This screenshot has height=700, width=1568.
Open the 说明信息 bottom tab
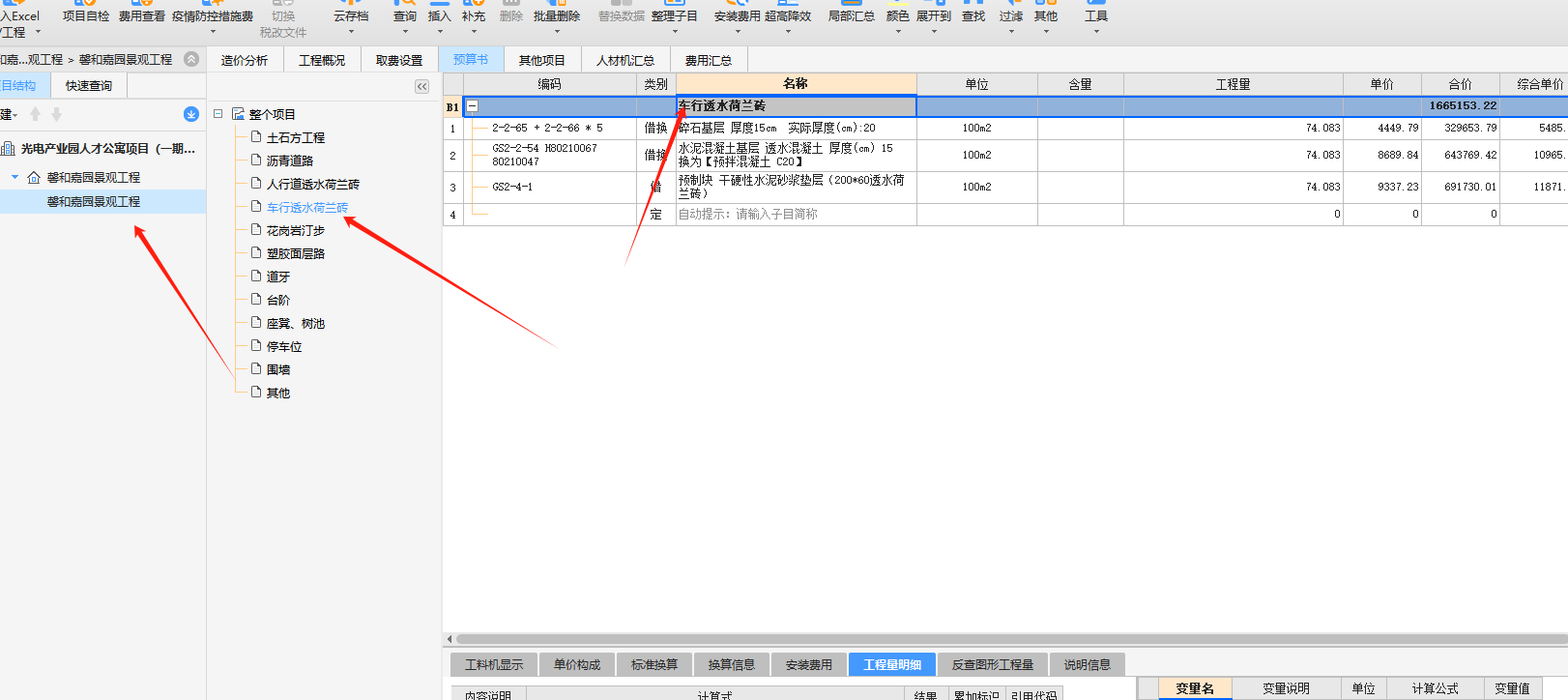[x=1088, y=665]
